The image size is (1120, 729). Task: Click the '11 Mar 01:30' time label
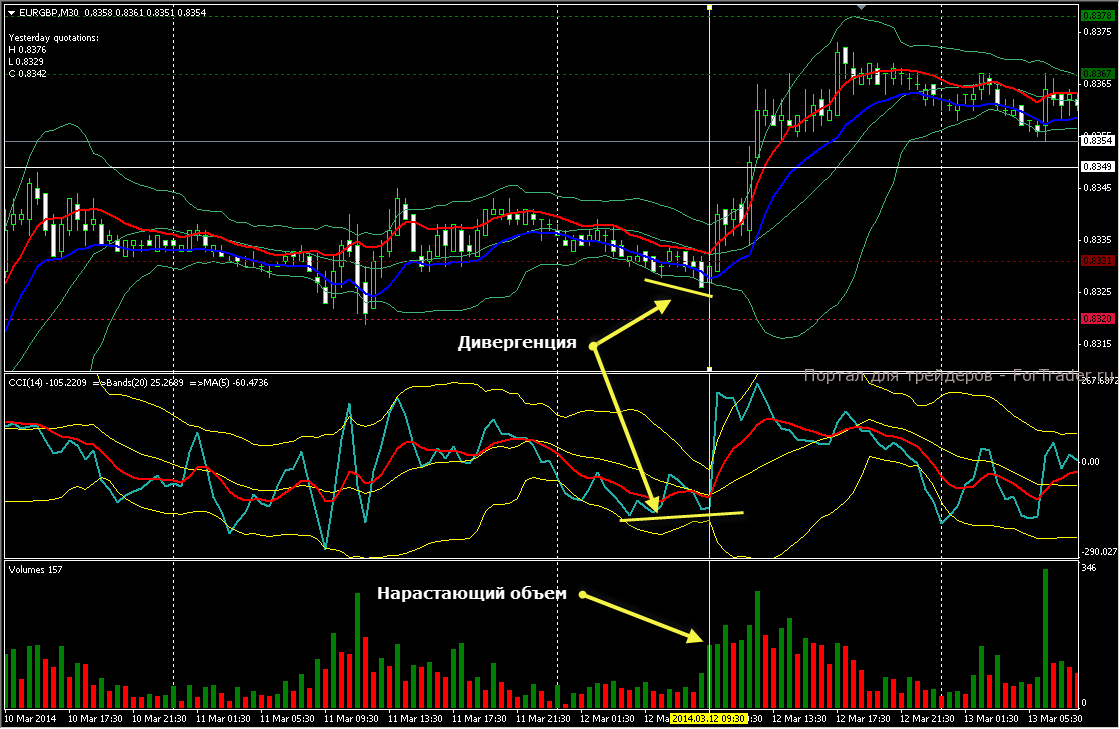click(223, 719)
